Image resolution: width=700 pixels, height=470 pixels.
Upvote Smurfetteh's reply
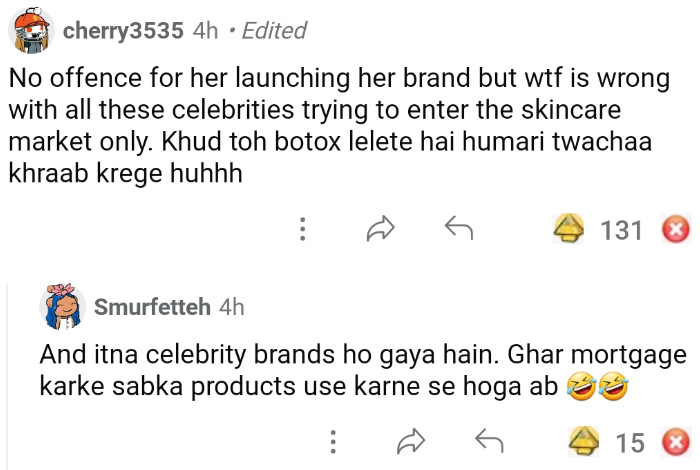click(x=586, y=441)
